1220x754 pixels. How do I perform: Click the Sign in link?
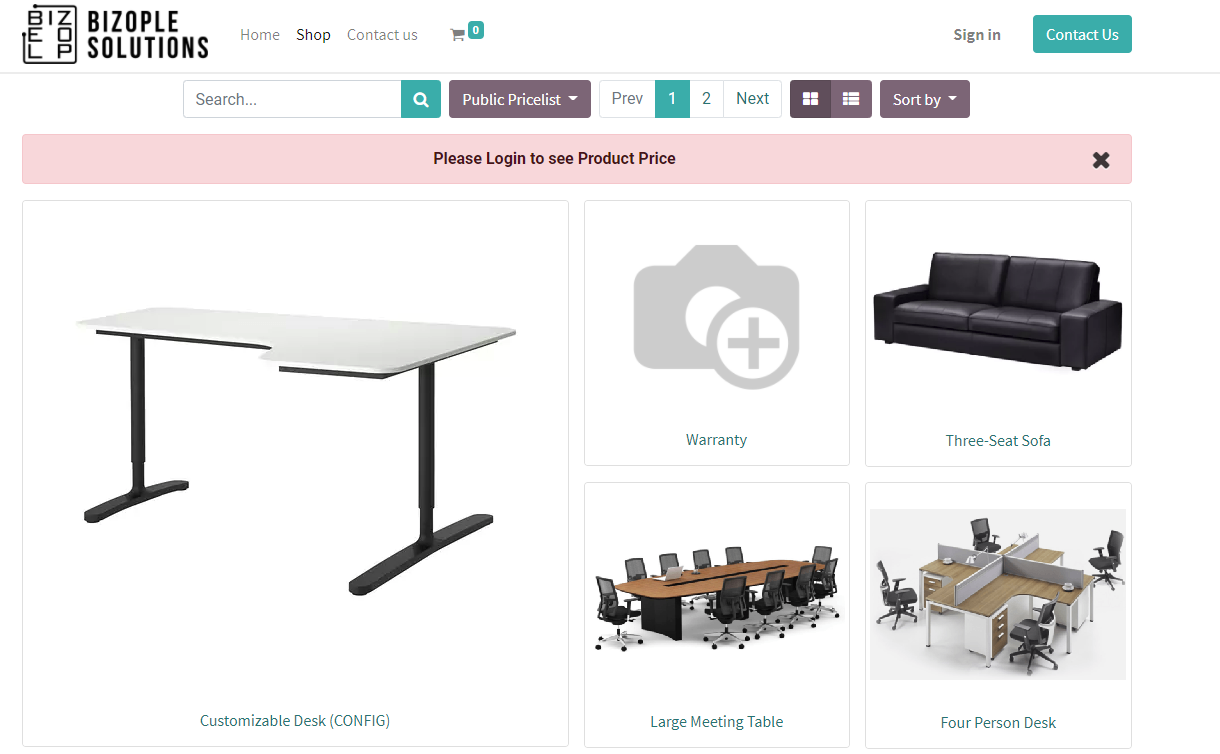pyautogui.click(x=977, y=34)
